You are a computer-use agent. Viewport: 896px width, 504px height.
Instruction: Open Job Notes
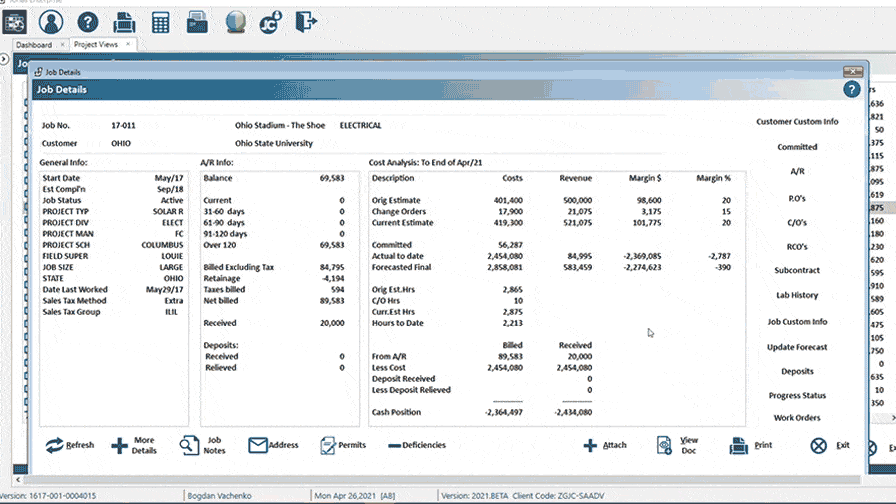click(x=203, y=445)
